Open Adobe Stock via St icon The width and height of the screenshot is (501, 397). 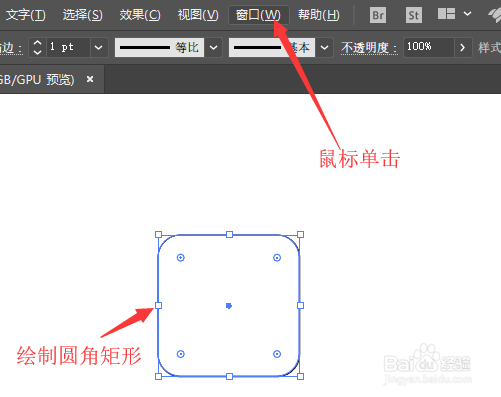pos(414,15)
